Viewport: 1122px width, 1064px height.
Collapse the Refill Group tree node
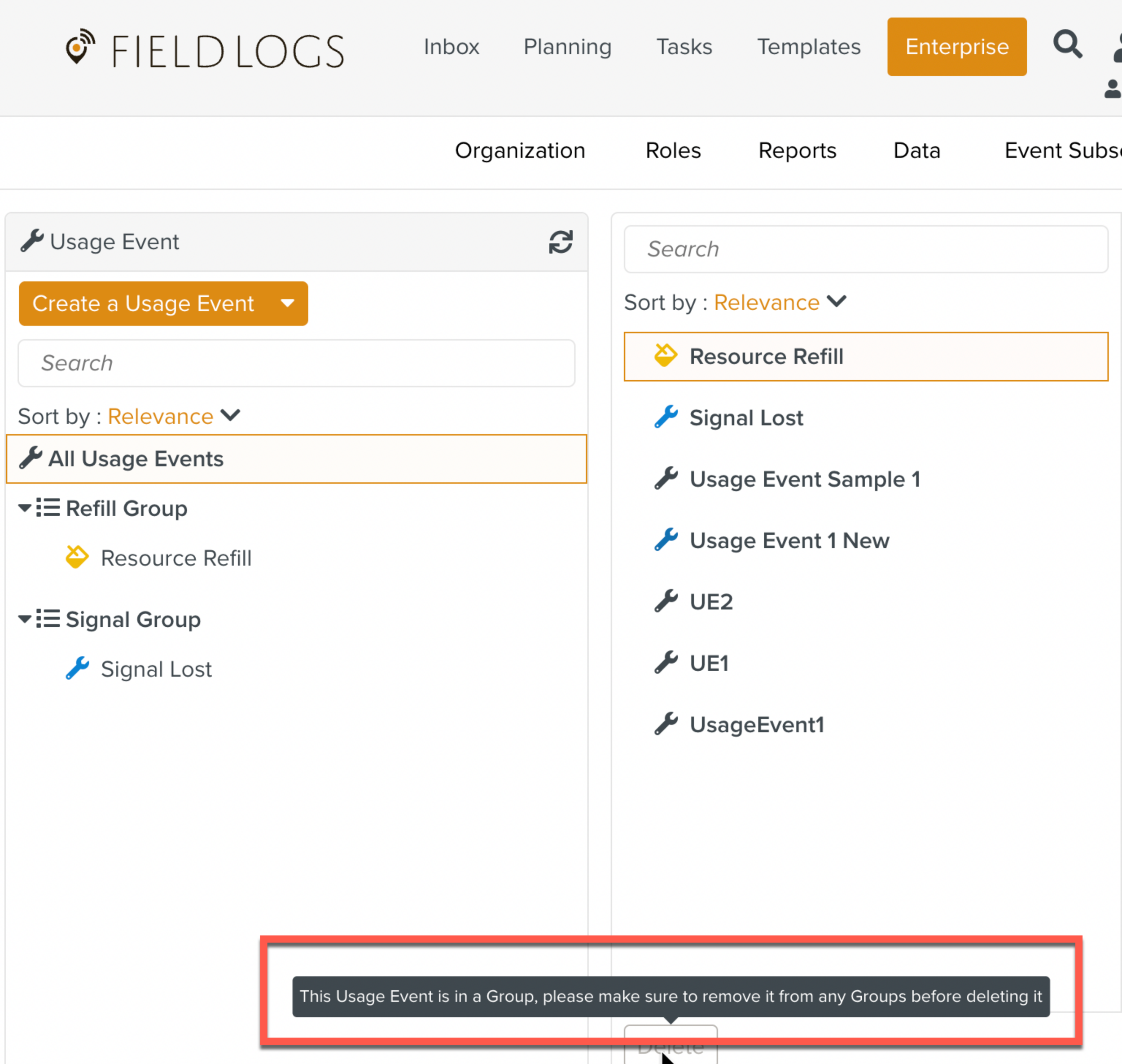(24, 508)
